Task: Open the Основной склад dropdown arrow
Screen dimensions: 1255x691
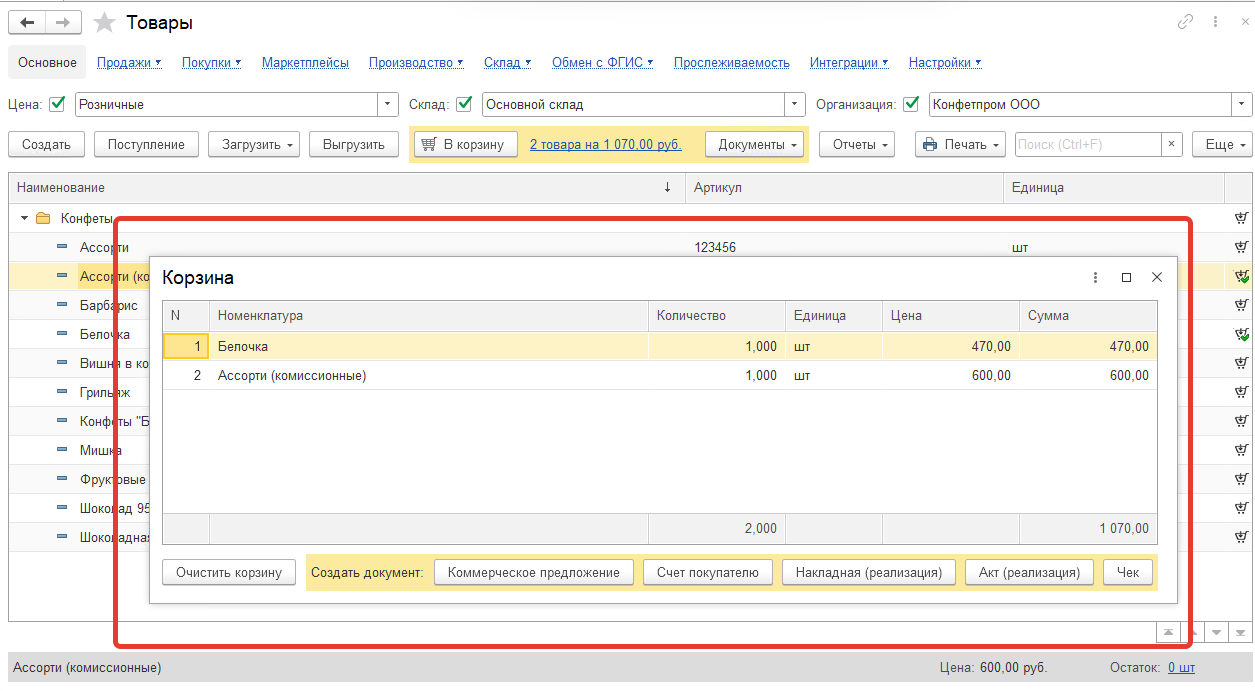Action: click(795, 104)
